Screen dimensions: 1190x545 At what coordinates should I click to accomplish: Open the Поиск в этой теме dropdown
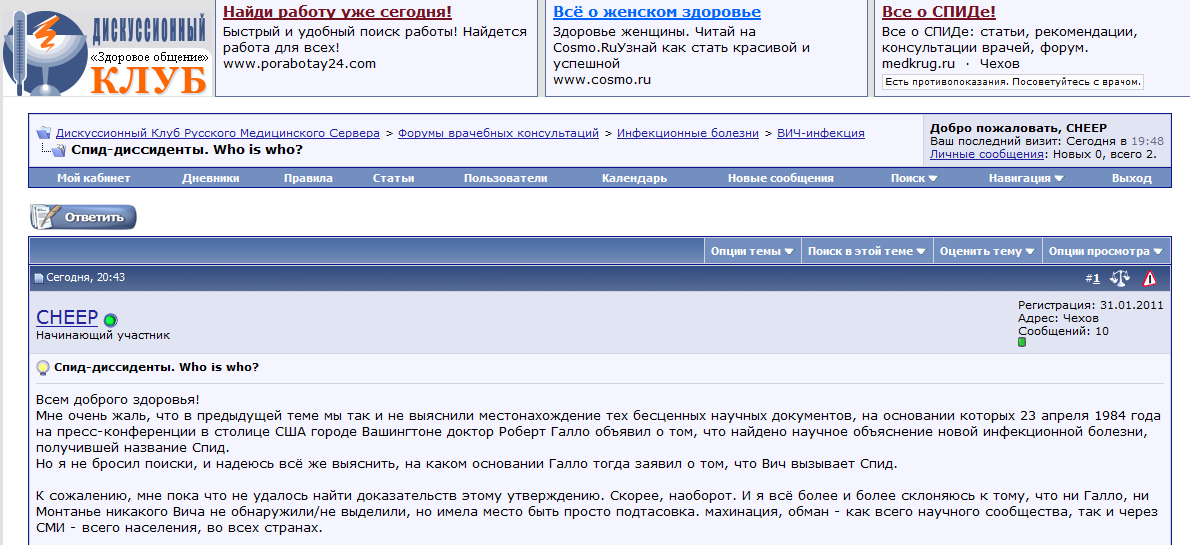pyautogui.click(x=866, y=251)
